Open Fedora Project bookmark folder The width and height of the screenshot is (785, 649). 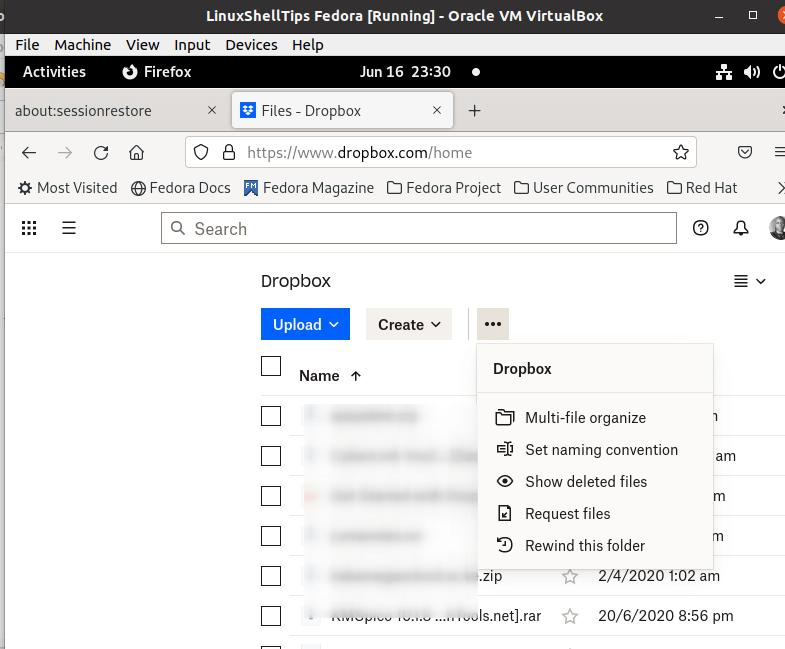pyautogui.click(x=444, y=188)
